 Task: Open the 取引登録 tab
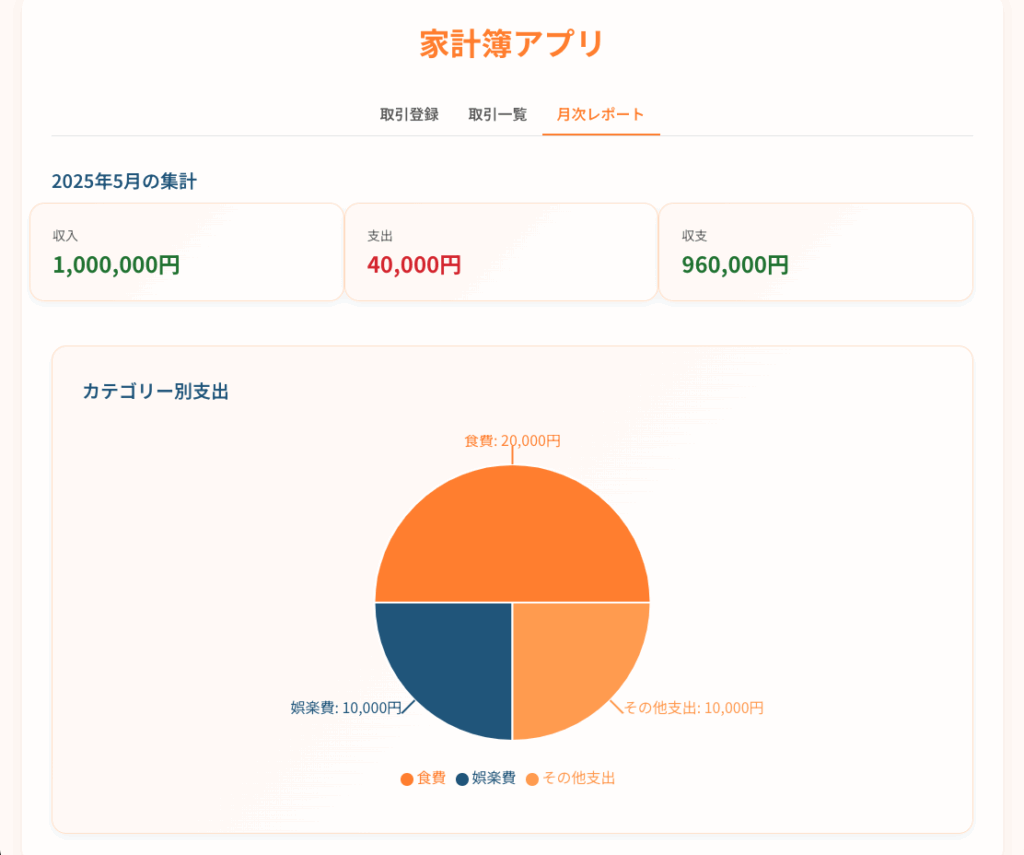tap(409, 114)
